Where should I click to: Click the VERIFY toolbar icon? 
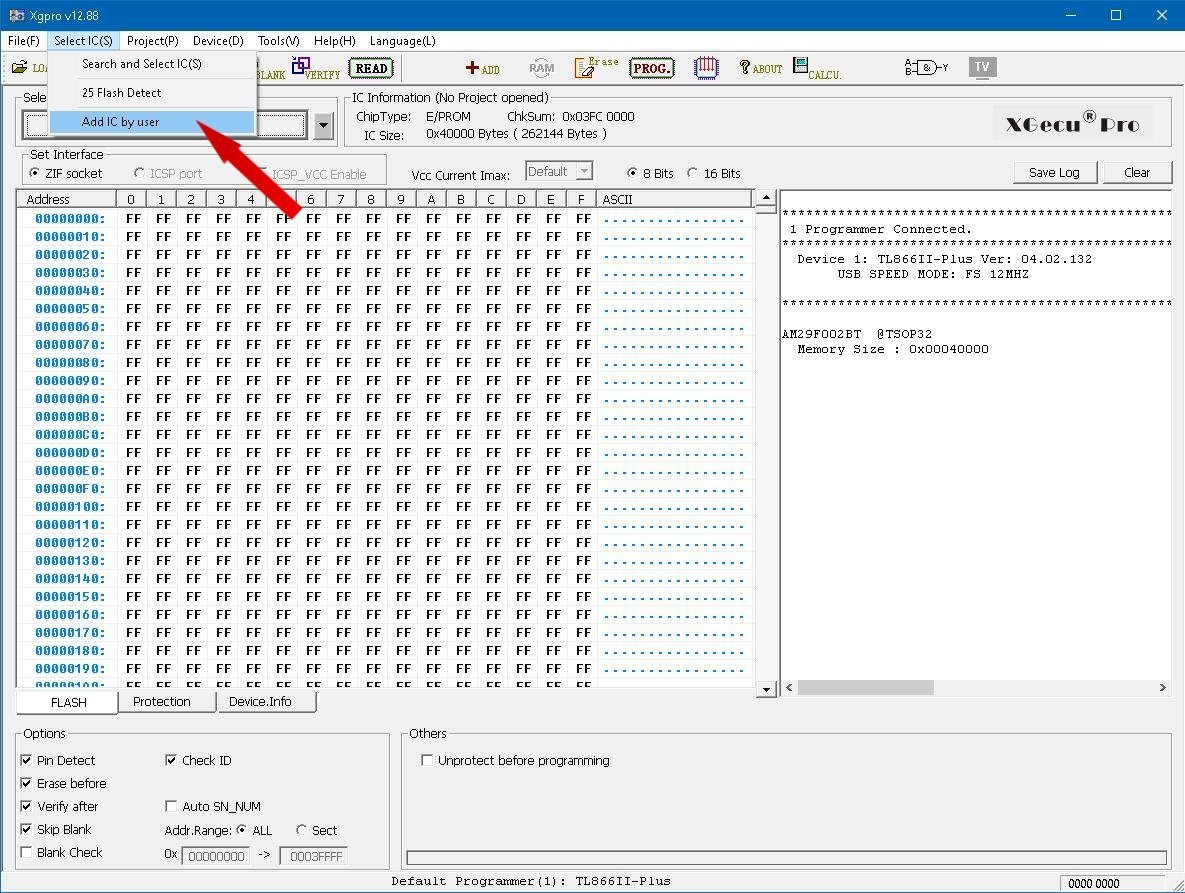(316, 68)
